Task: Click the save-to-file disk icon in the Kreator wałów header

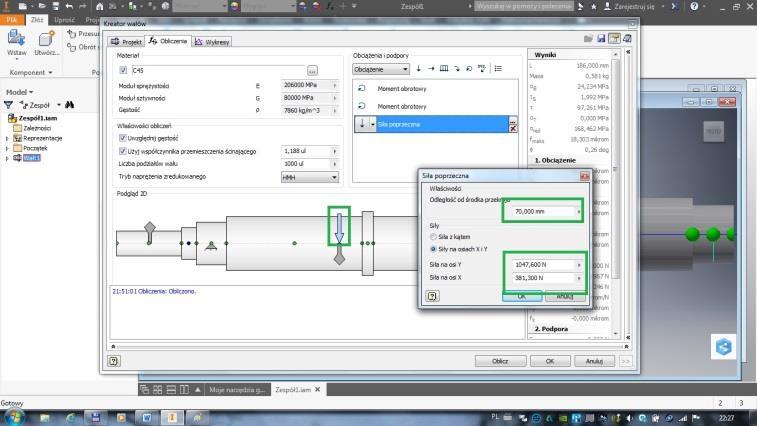Action: coord(601,39)
